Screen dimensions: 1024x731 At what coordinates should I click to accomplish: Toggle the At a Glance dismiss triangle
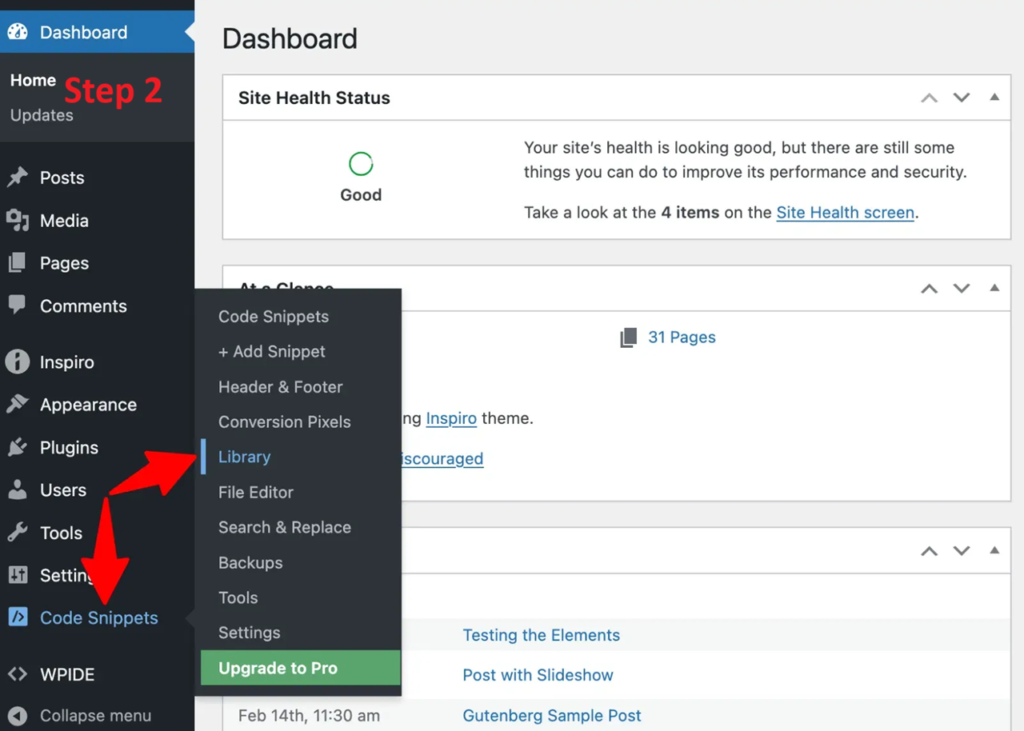click(994, 288)
